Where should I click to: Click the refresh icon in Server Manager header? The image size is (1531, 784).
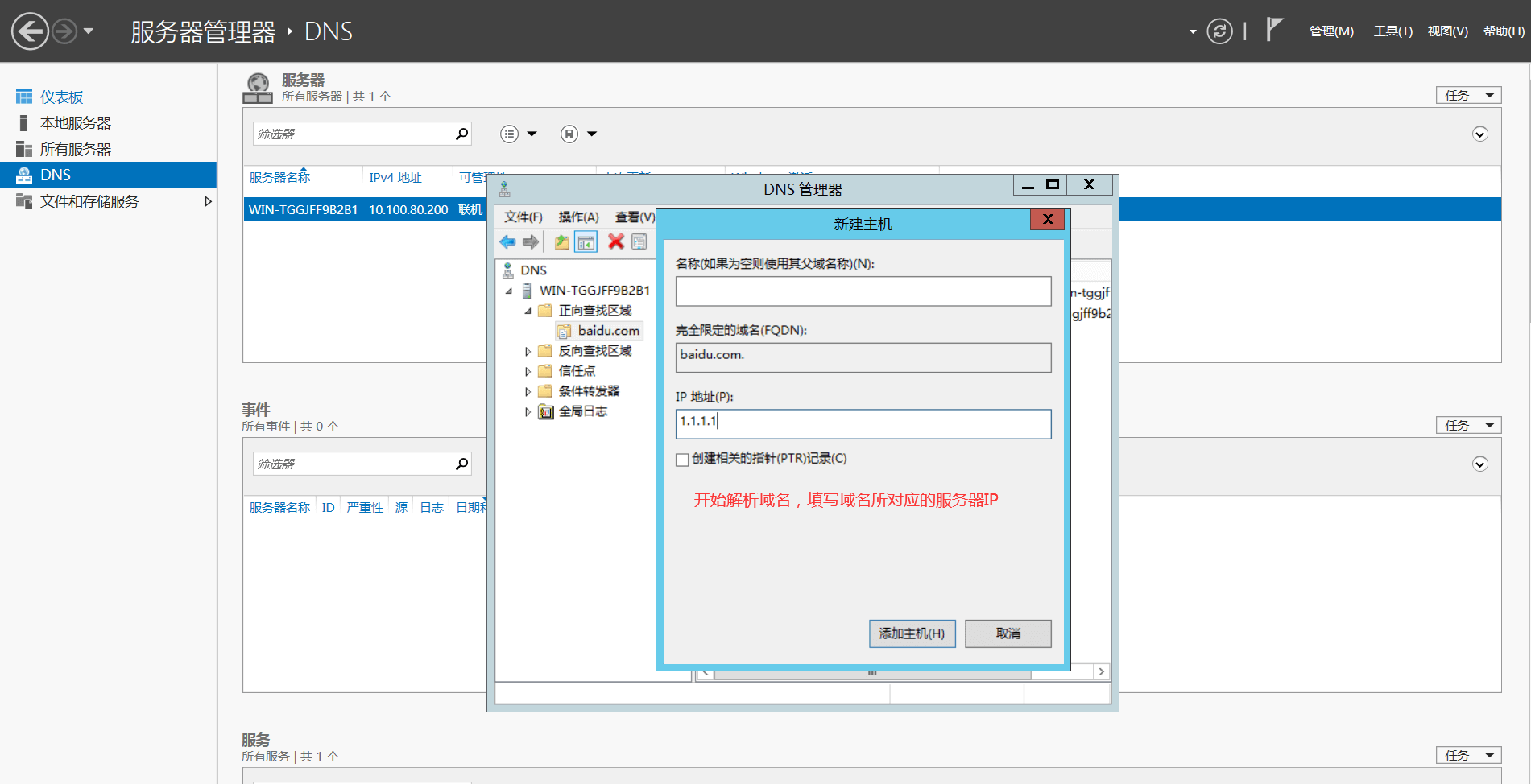(1219, 31)
